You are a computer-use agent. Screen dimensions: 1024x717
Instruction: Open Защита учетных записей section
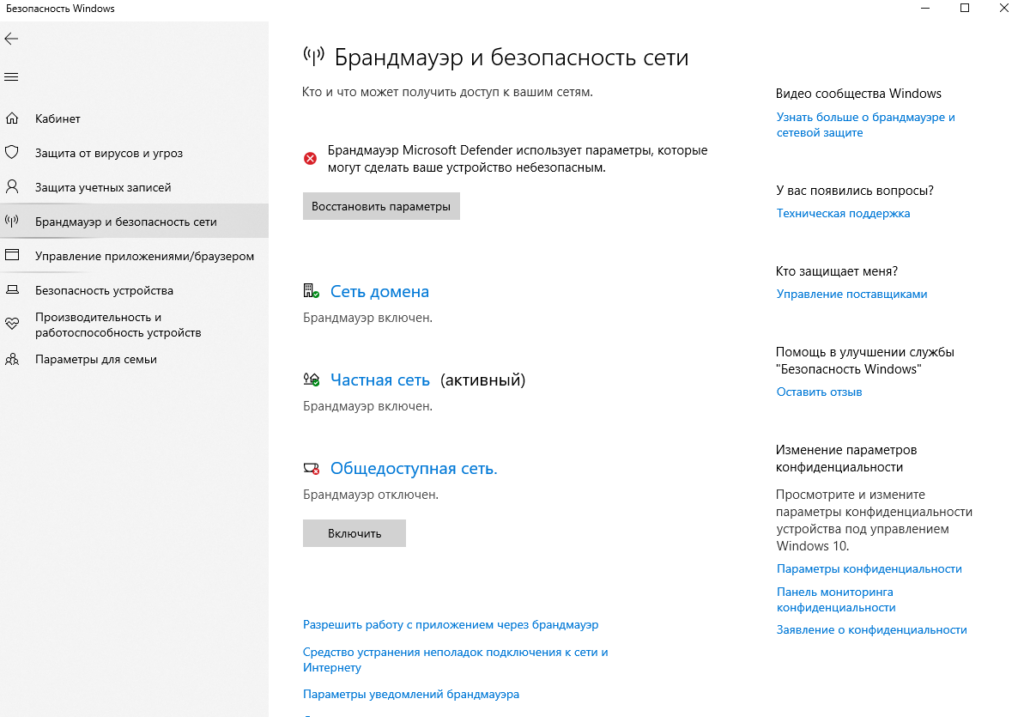click(134, 187)
